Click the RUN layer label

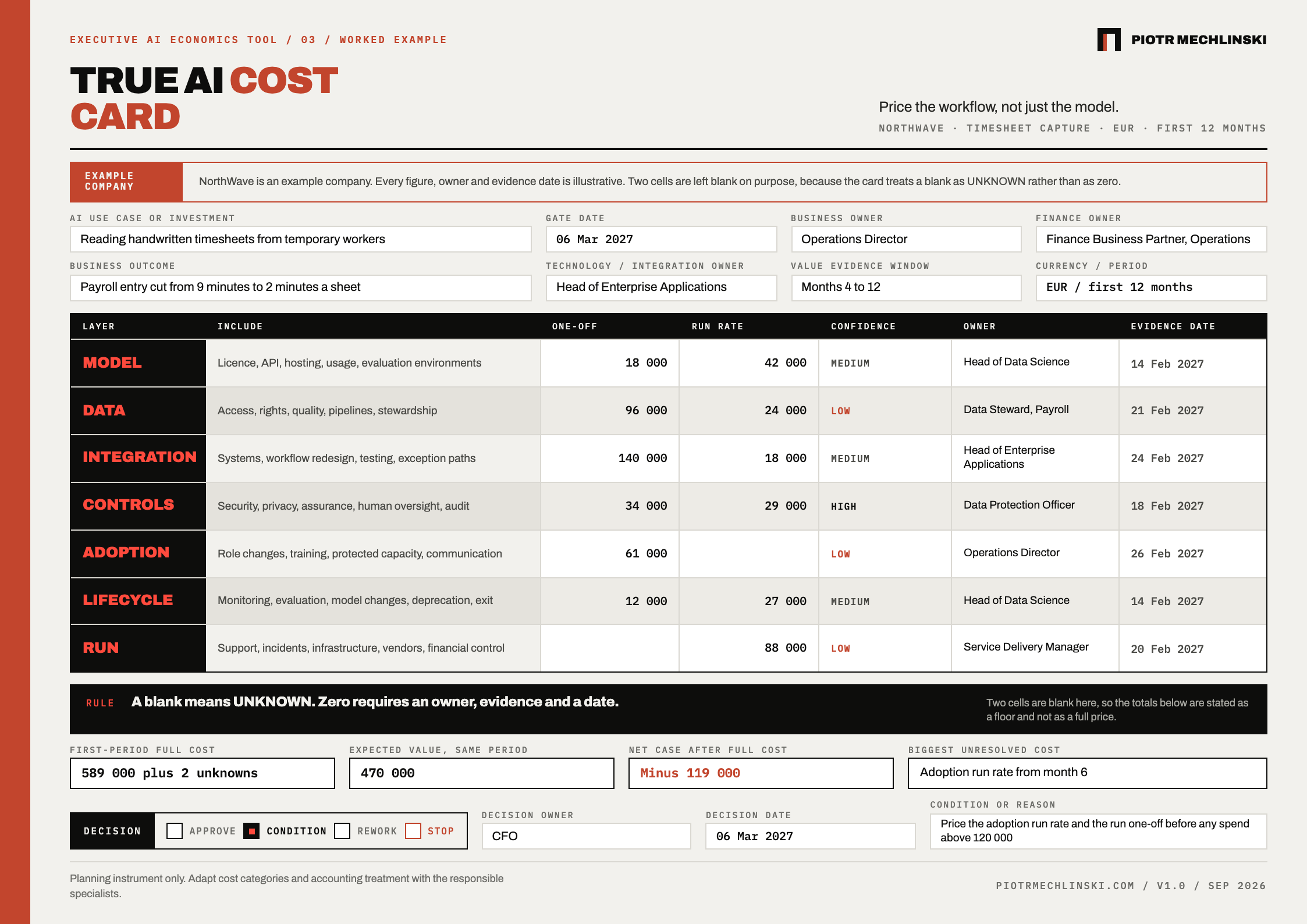coord(101,648)
